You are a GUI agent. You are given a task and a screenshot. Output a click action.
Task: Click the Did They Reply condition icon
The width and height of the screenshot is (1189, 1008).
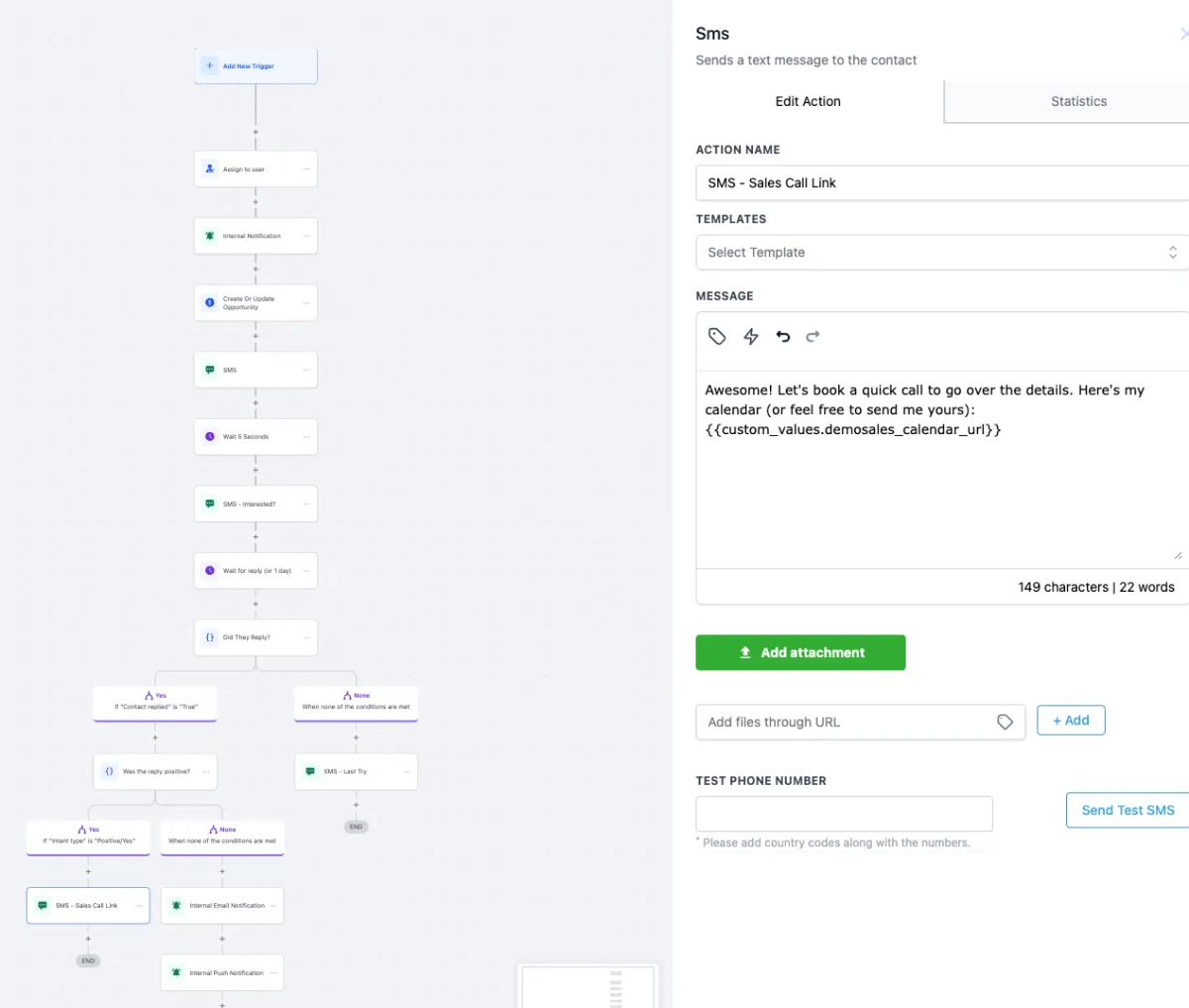point(210,637)
